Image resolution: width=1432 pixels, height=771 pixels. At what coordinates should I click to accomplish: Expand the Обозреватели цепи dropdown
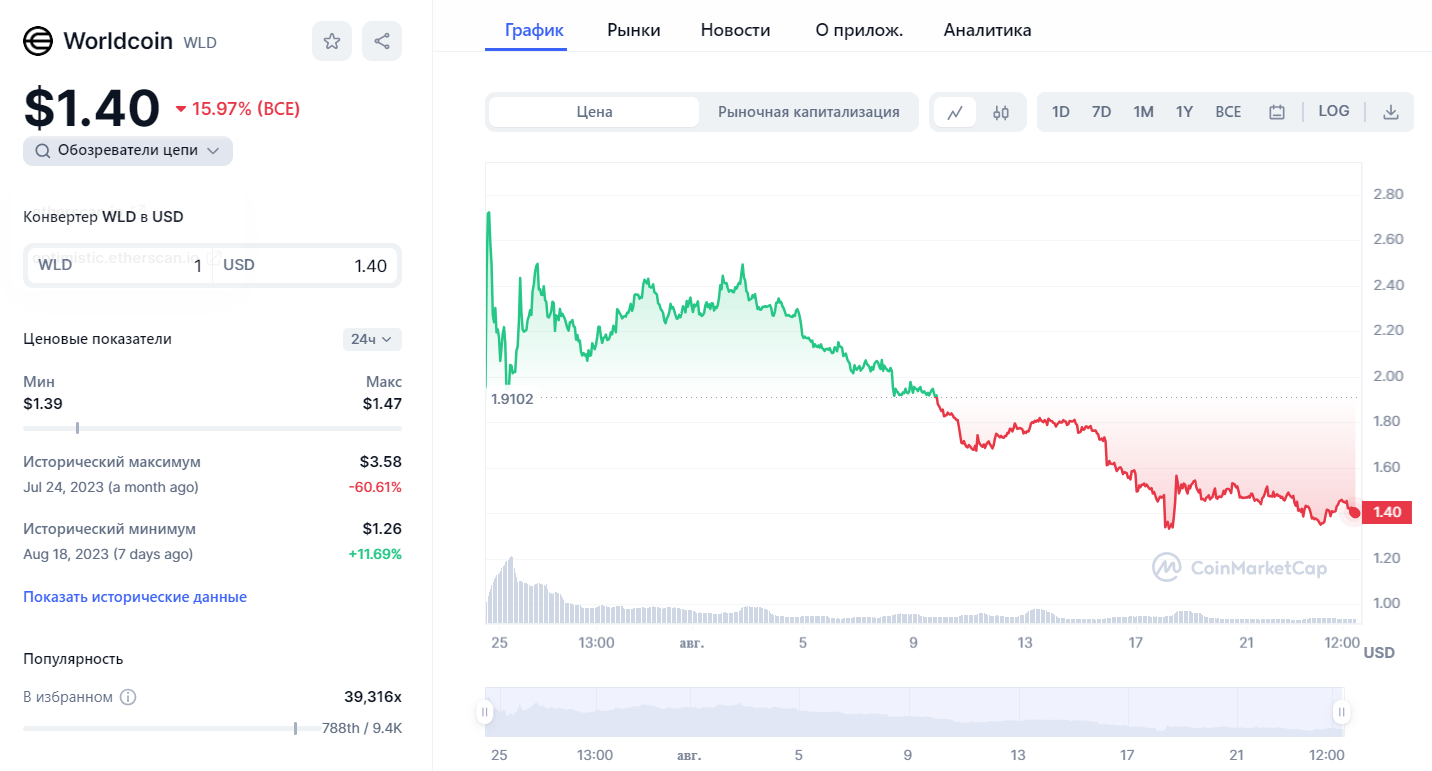(128, 151)
